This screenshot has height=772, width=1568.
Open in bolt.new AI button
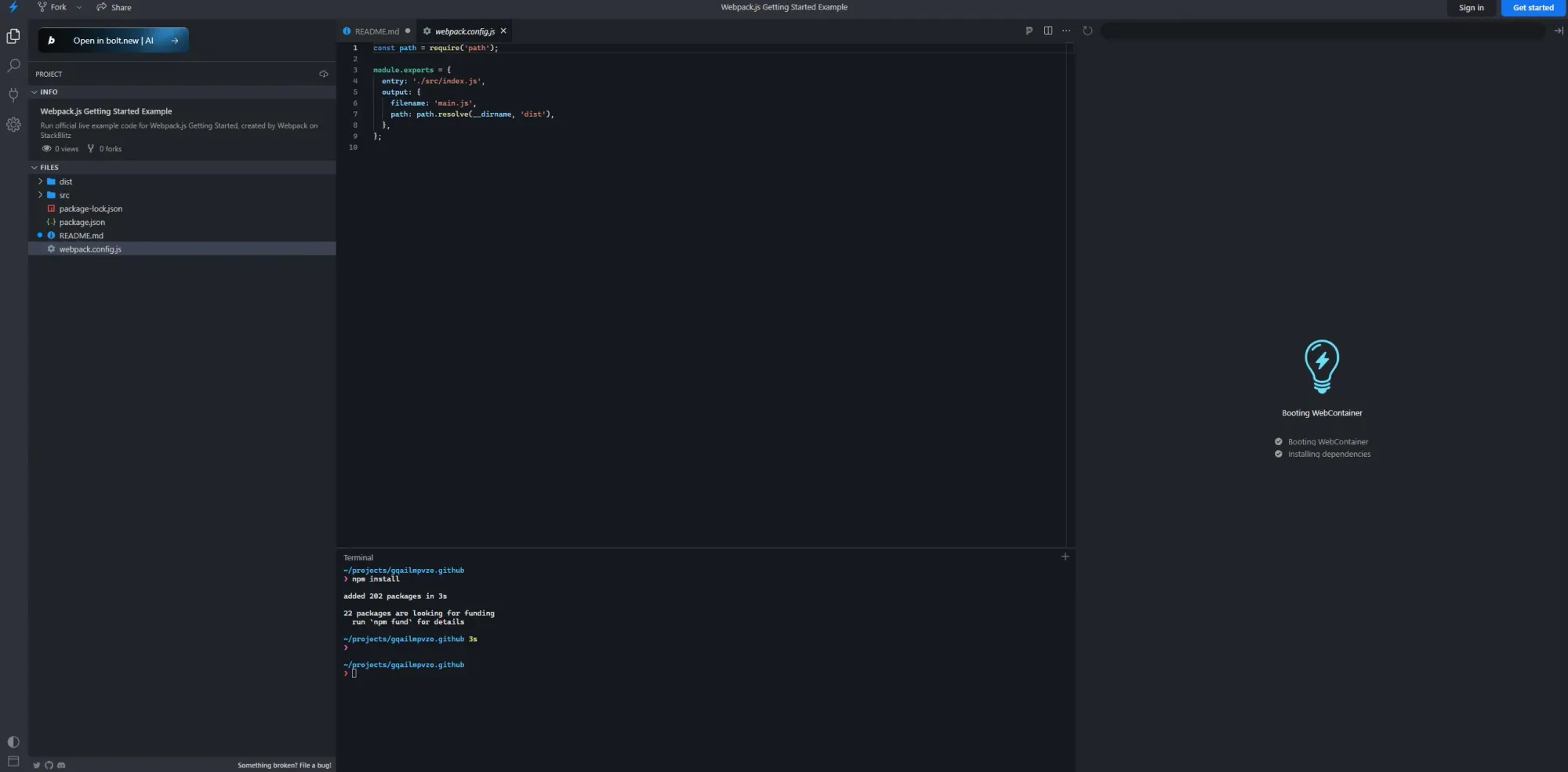[x=114, y=40]
